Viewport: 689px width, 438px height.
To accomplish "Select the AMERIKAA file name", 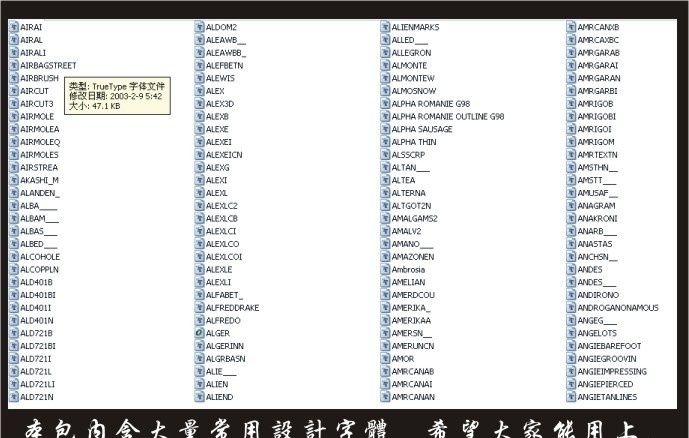I will point(411,320).
